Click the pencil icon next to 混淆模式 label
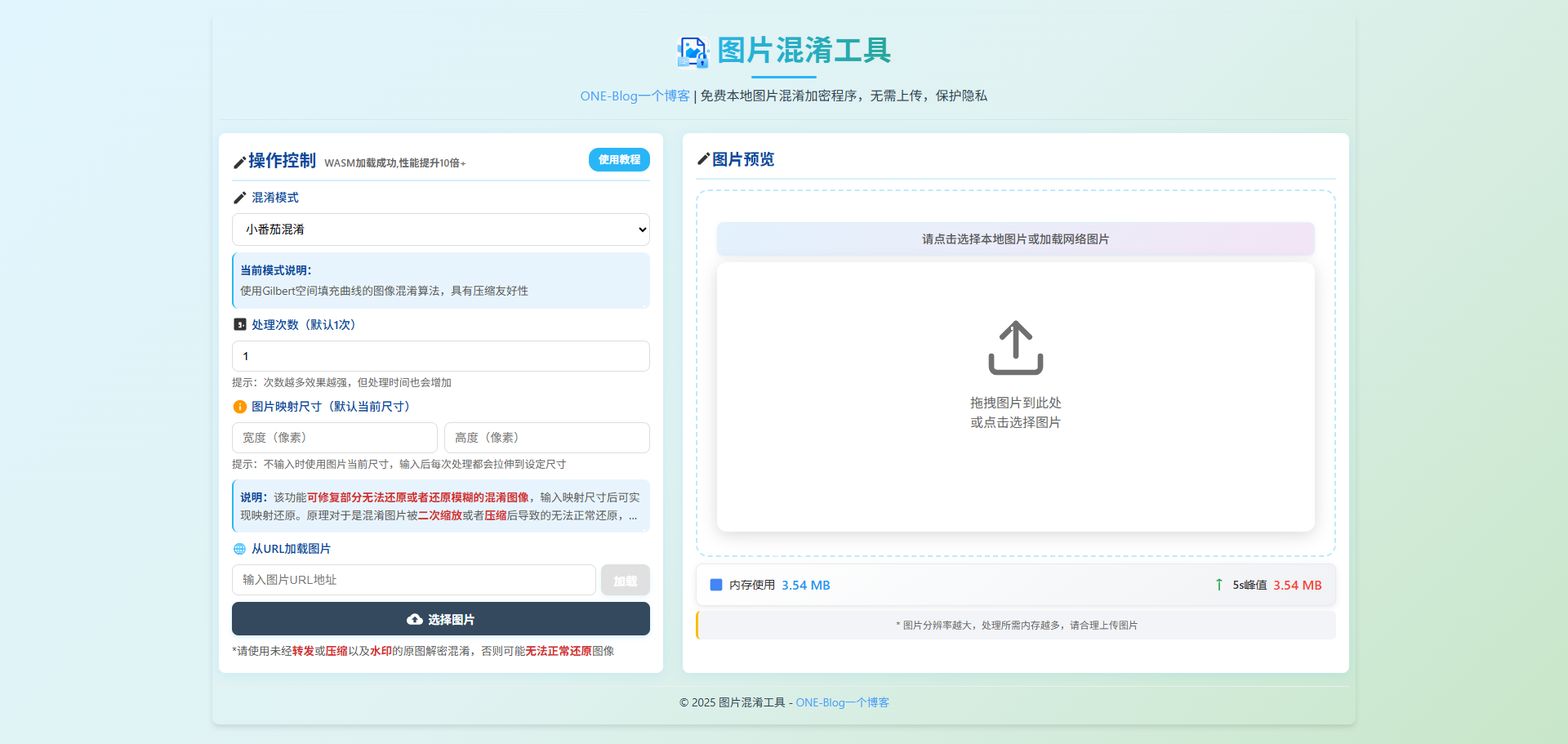This screenshot has height=744, width=1568. [x=239, y=197]
